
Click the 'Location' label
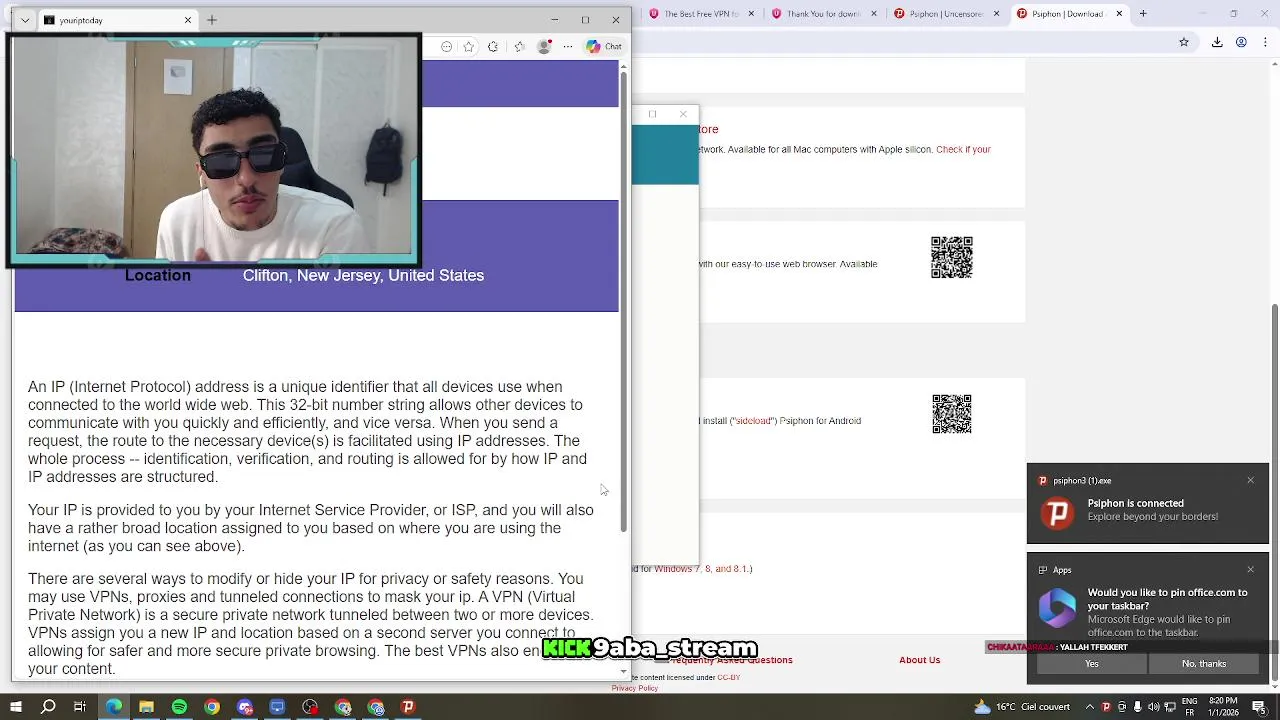[x=158, y=275]
